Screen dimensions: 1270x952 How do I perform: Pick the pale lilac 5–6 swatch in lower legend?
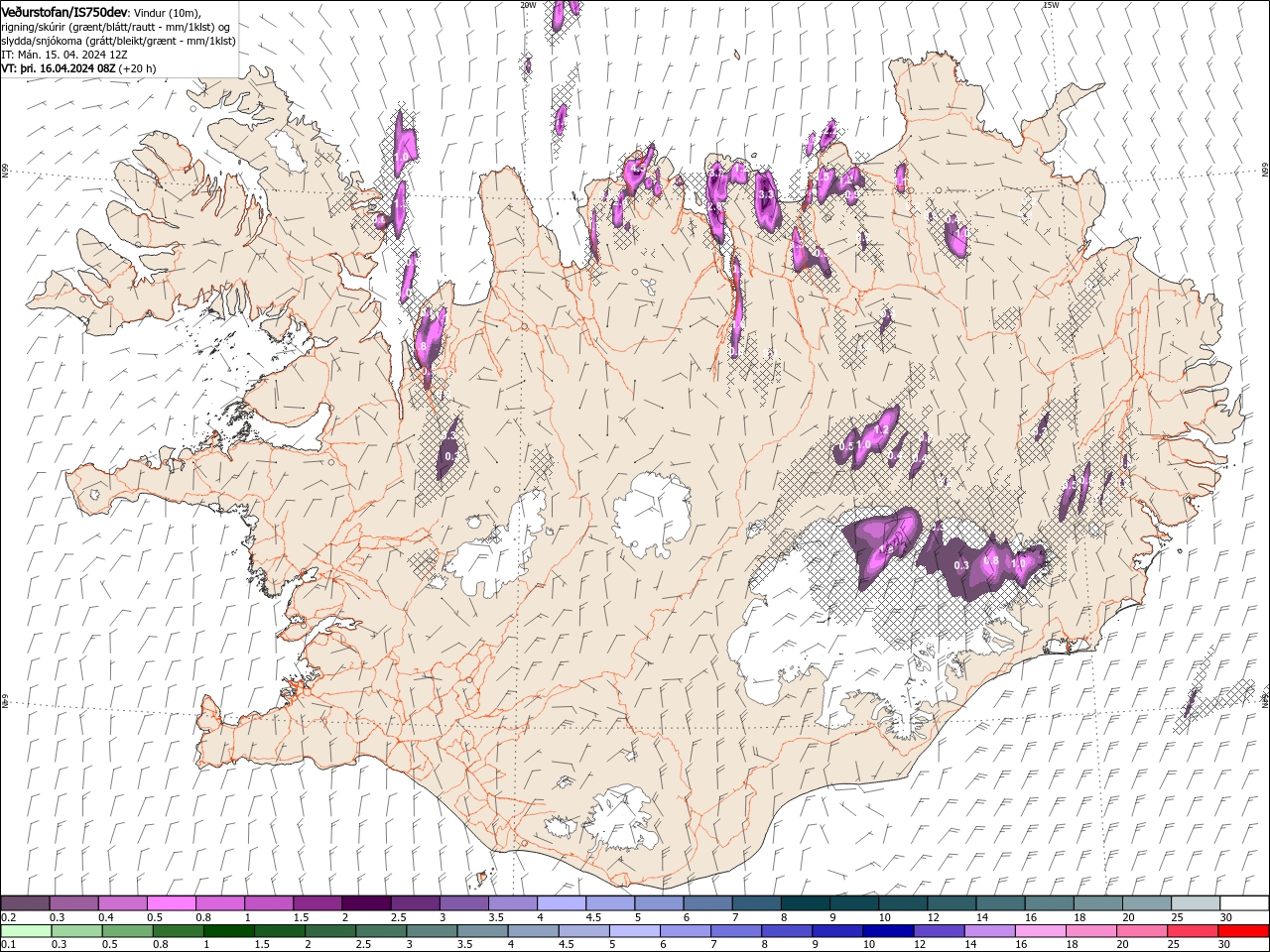(634, 931)
